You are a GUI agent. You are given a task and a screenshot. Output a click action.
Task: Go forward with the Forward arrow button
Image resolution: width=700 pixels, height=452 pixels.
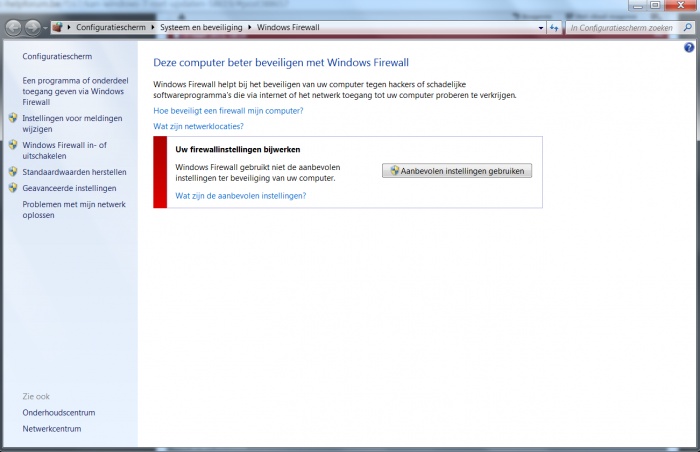pyautogui.click(x=32, y=28)
